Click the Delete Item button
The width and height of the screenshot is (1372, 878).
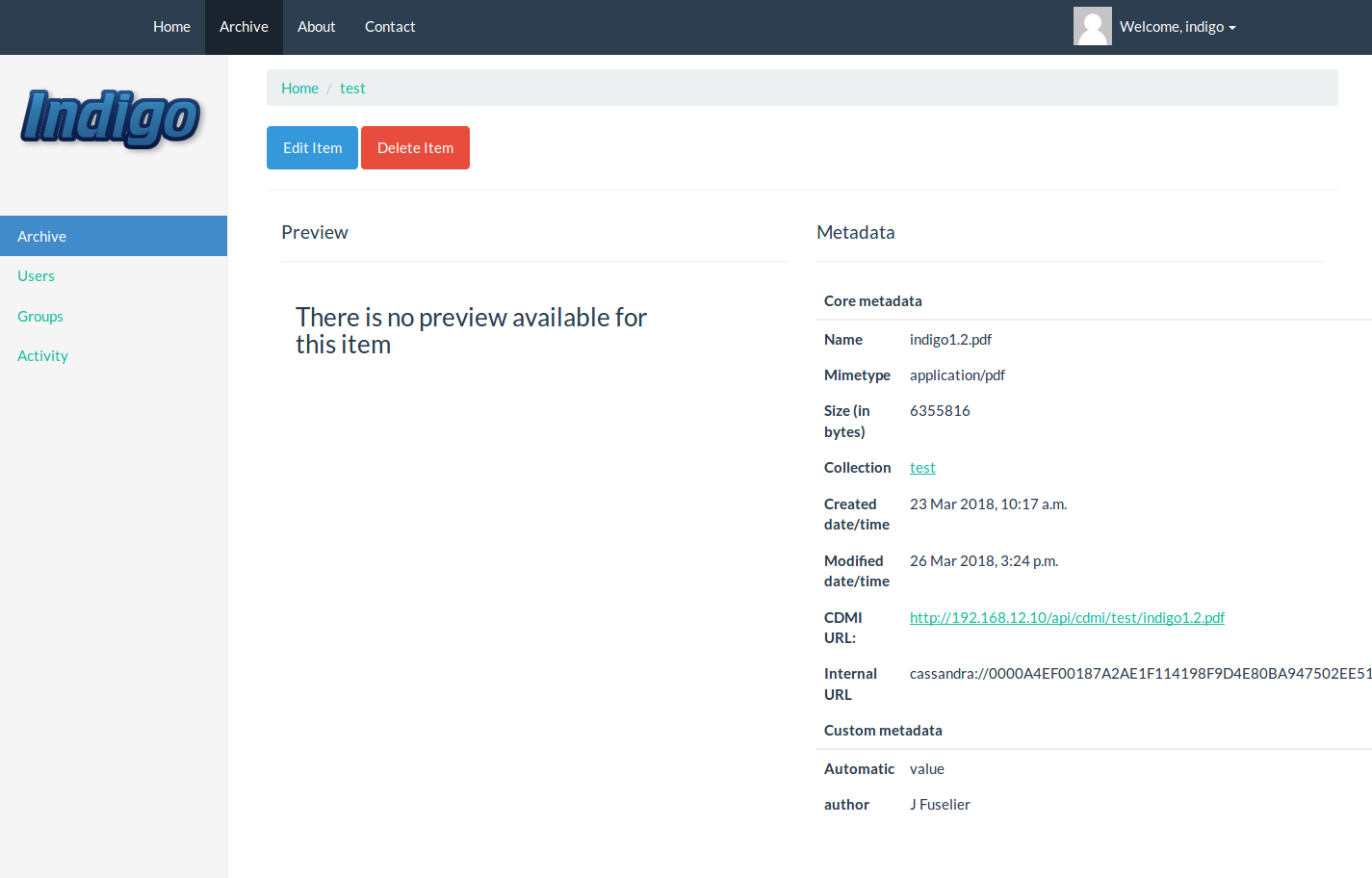click(415, 147)
